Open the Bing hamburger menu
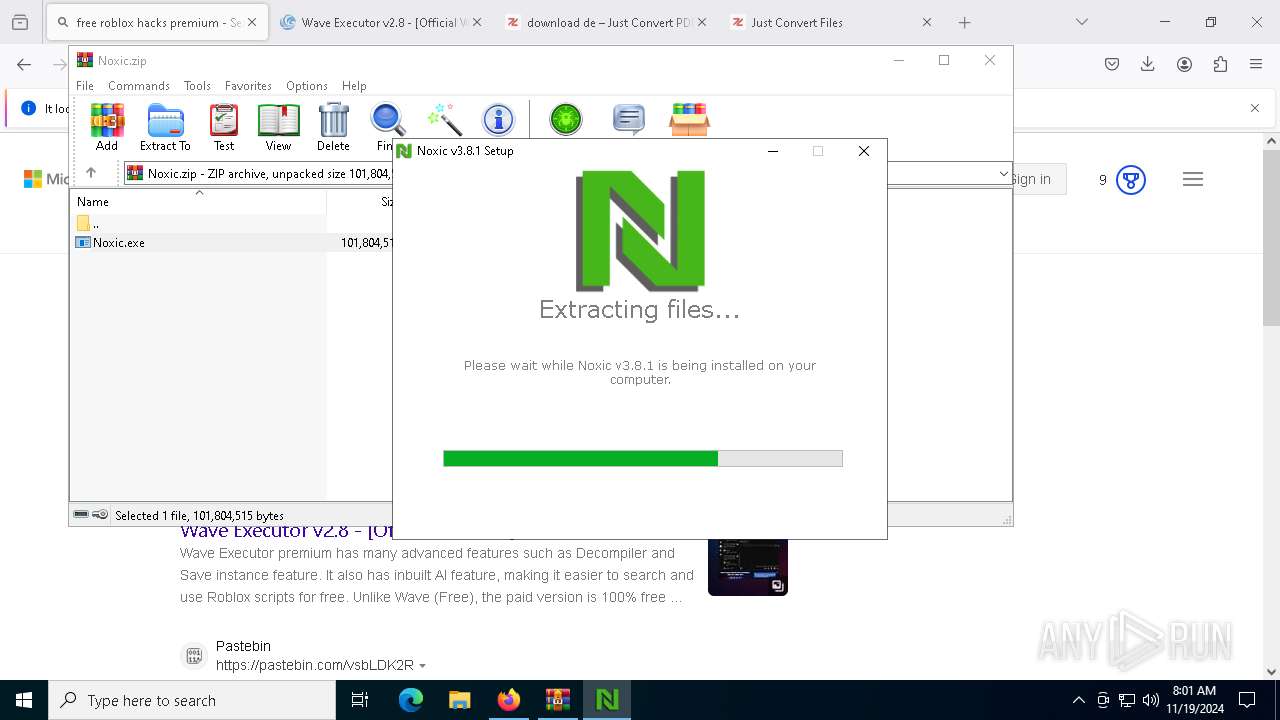The width and height of the screenshot is (1280, 720). (1192, 180)
